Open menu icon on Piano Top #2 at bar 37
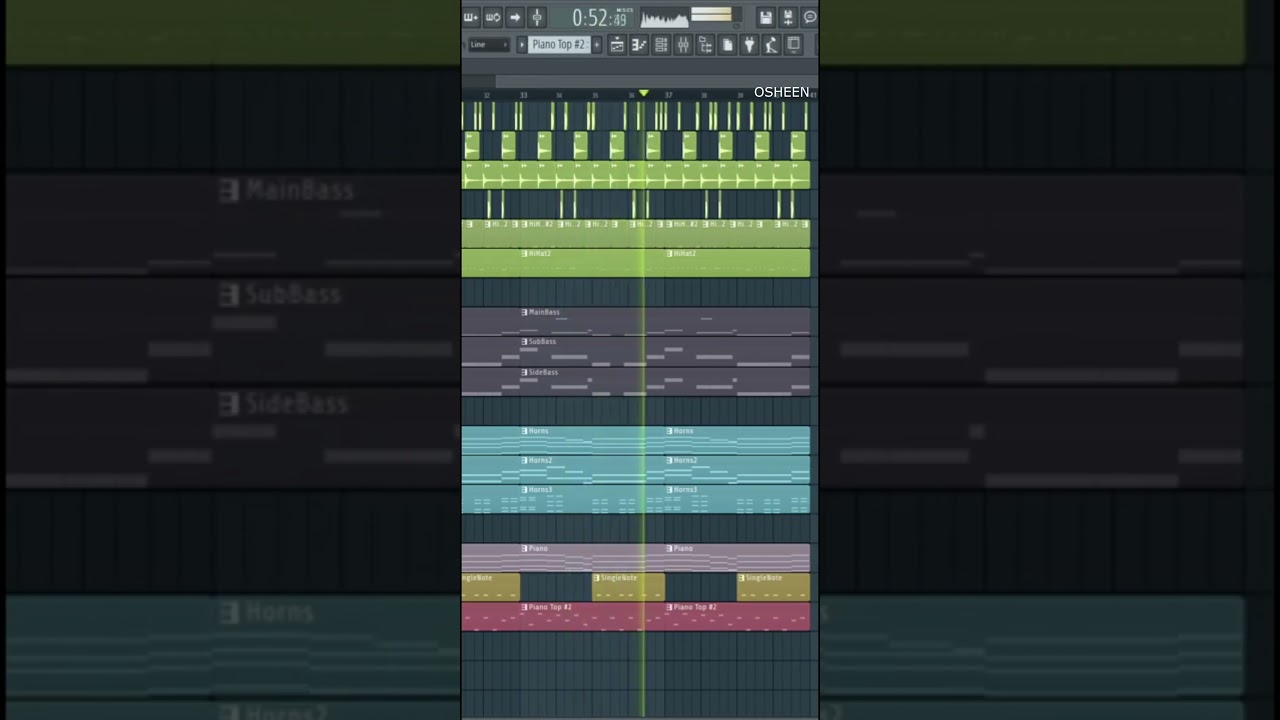This screenshot has height=720, width=1280. point(670,607)
